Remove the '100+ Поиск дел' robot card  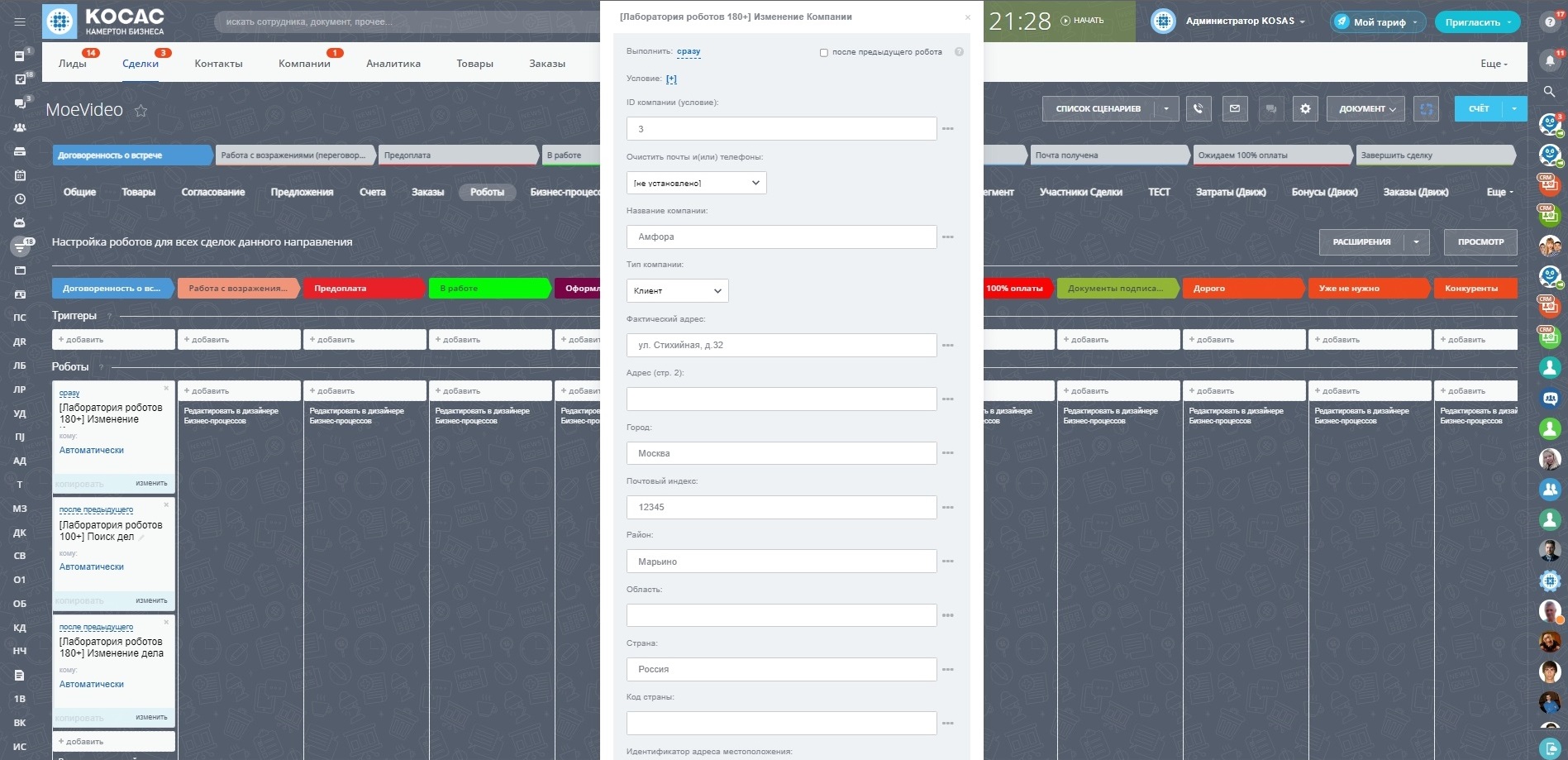166,504
